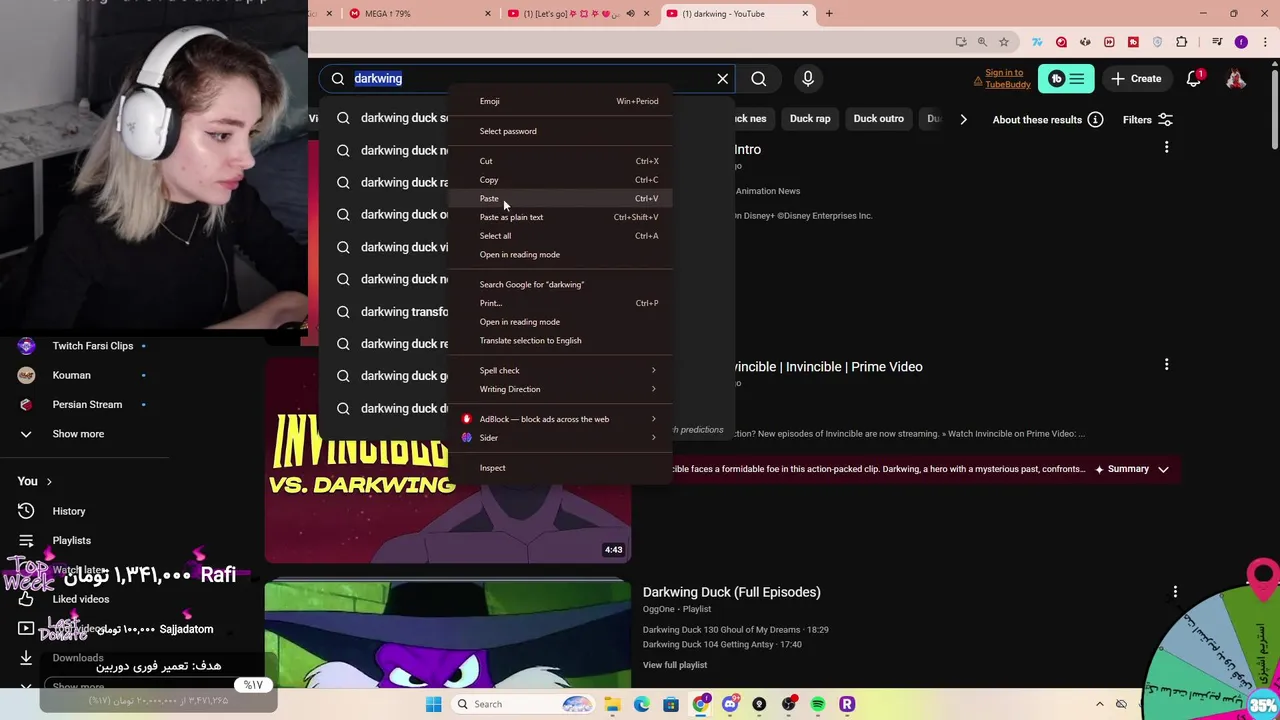Show hidden system tray icons
Viewport: 1280px width, 720px height.
click(x=1099, y=704)
